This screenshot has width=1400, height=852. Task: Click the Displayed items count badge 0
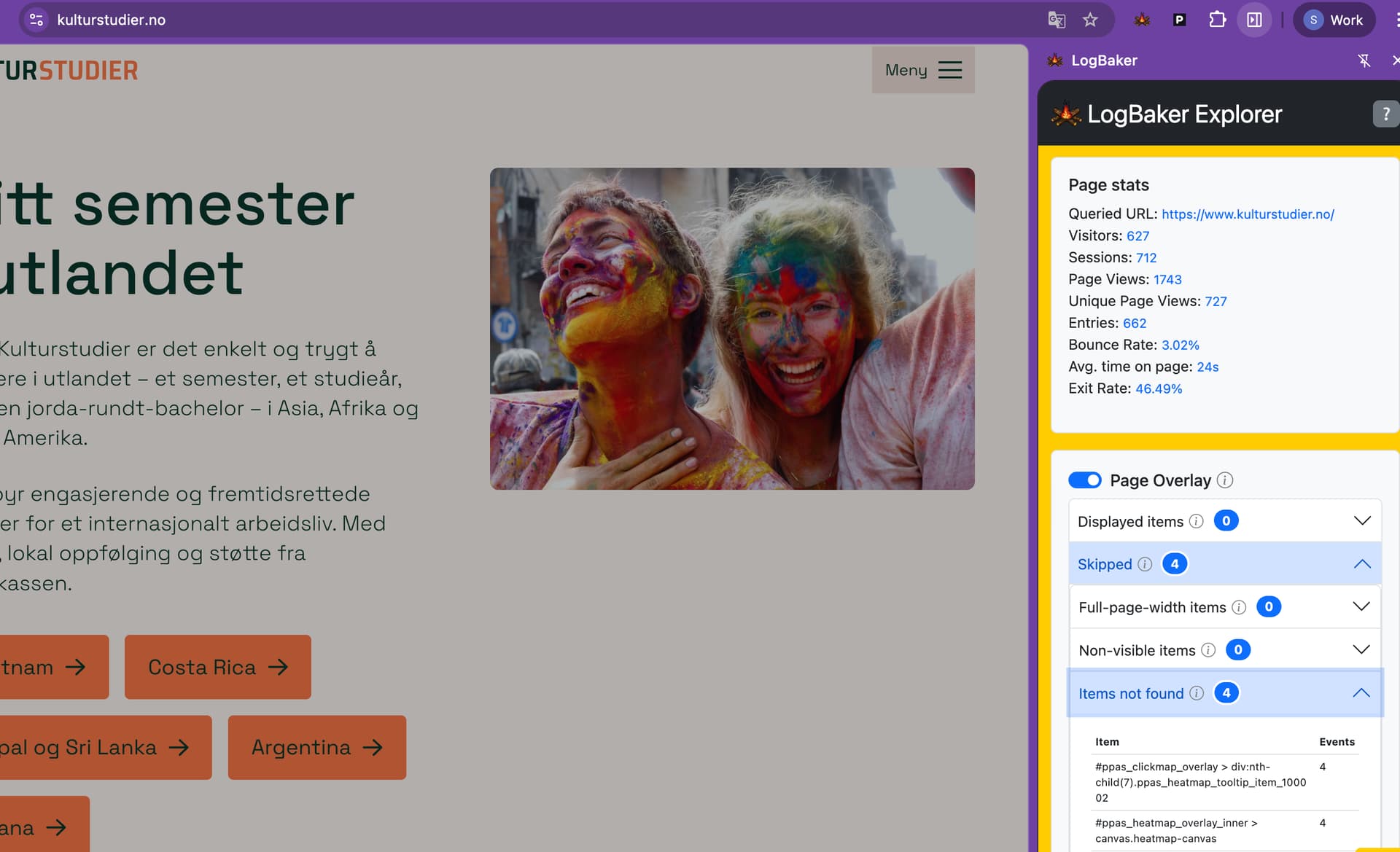(x=1226, y=520)
